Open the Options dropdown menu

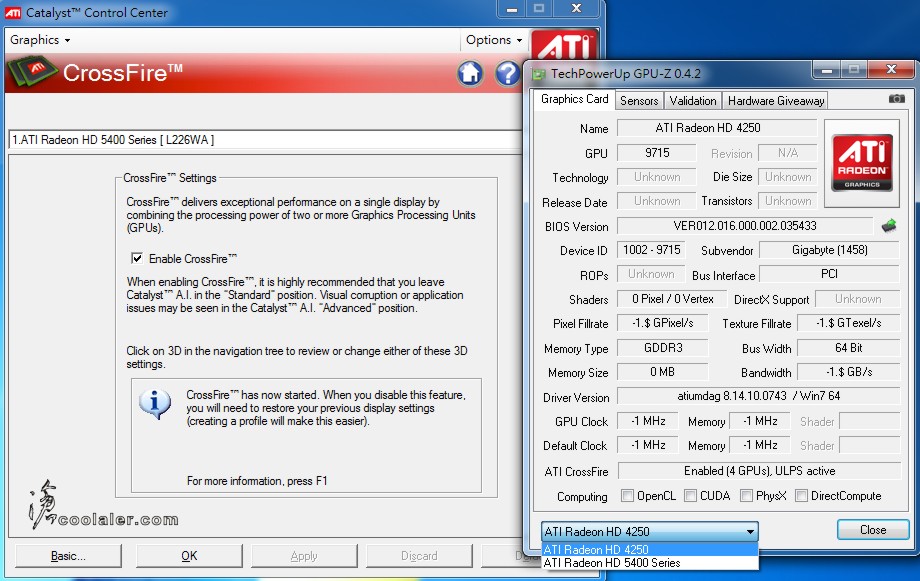click(493, 40)
